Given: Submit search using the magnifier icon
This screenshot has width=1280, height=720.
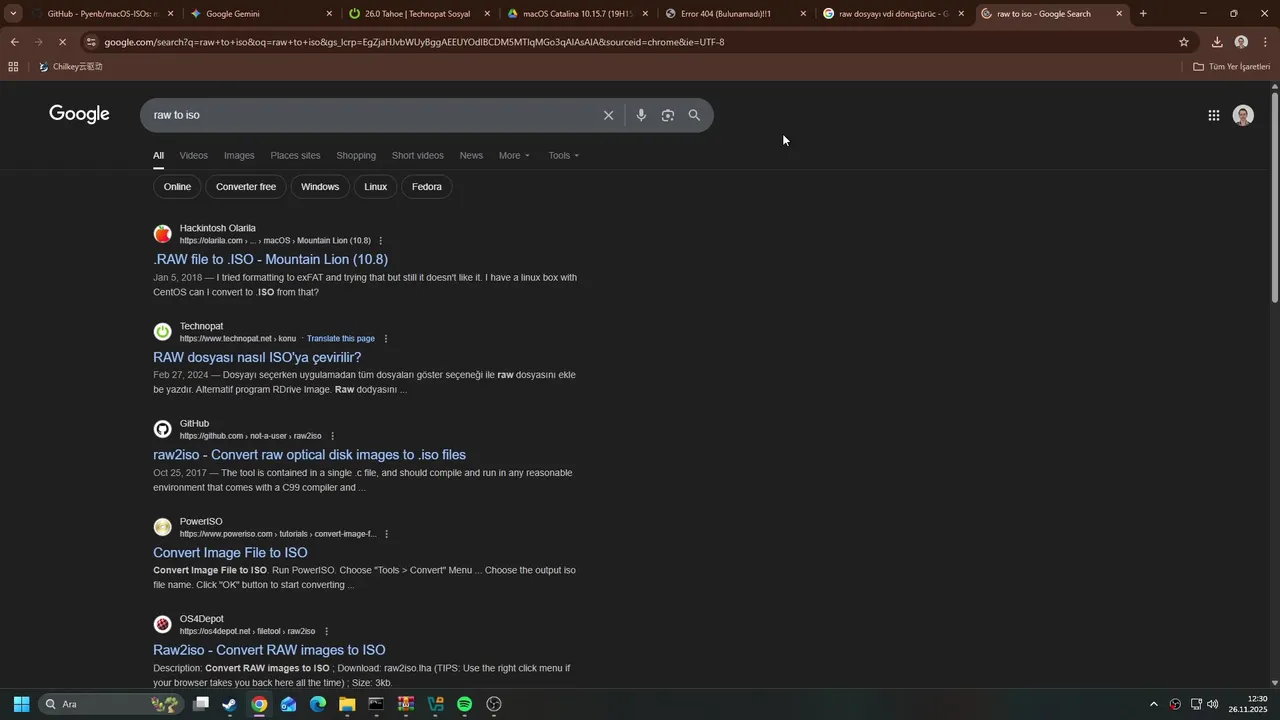Looking at the screenshot, I should coord(694,115).
